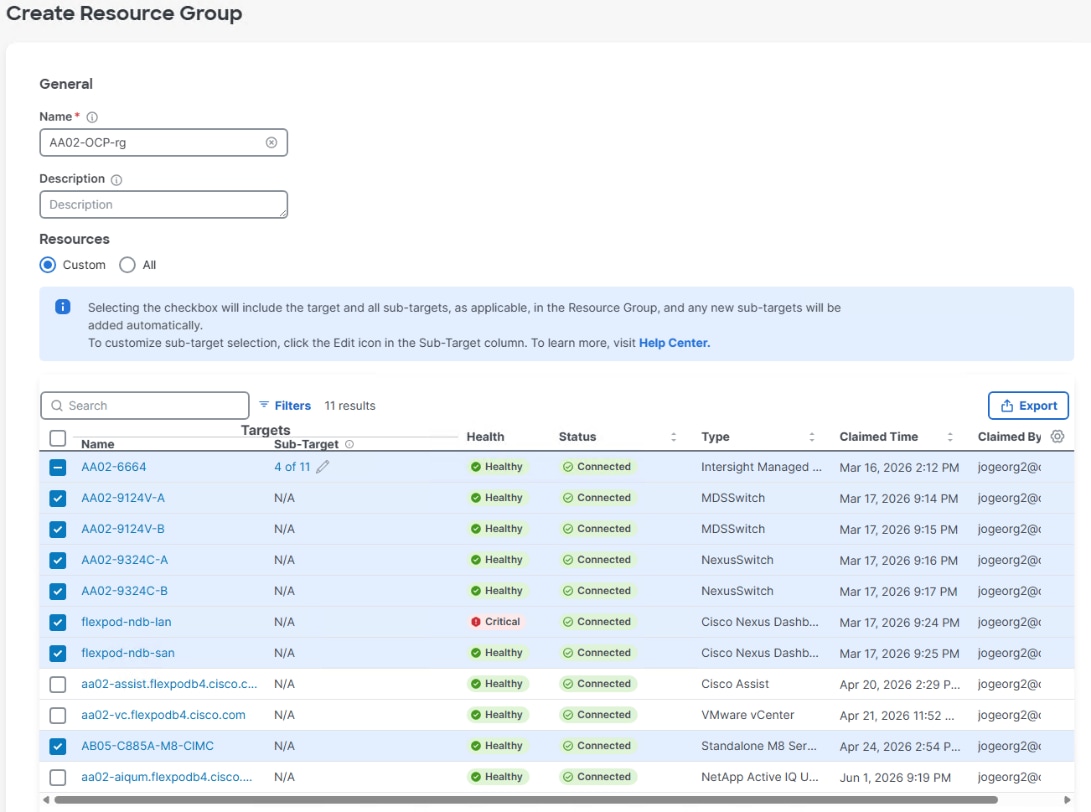Toggle the checkbox for AA02-6664
The image size is (1091, 812).
point(58,468)
